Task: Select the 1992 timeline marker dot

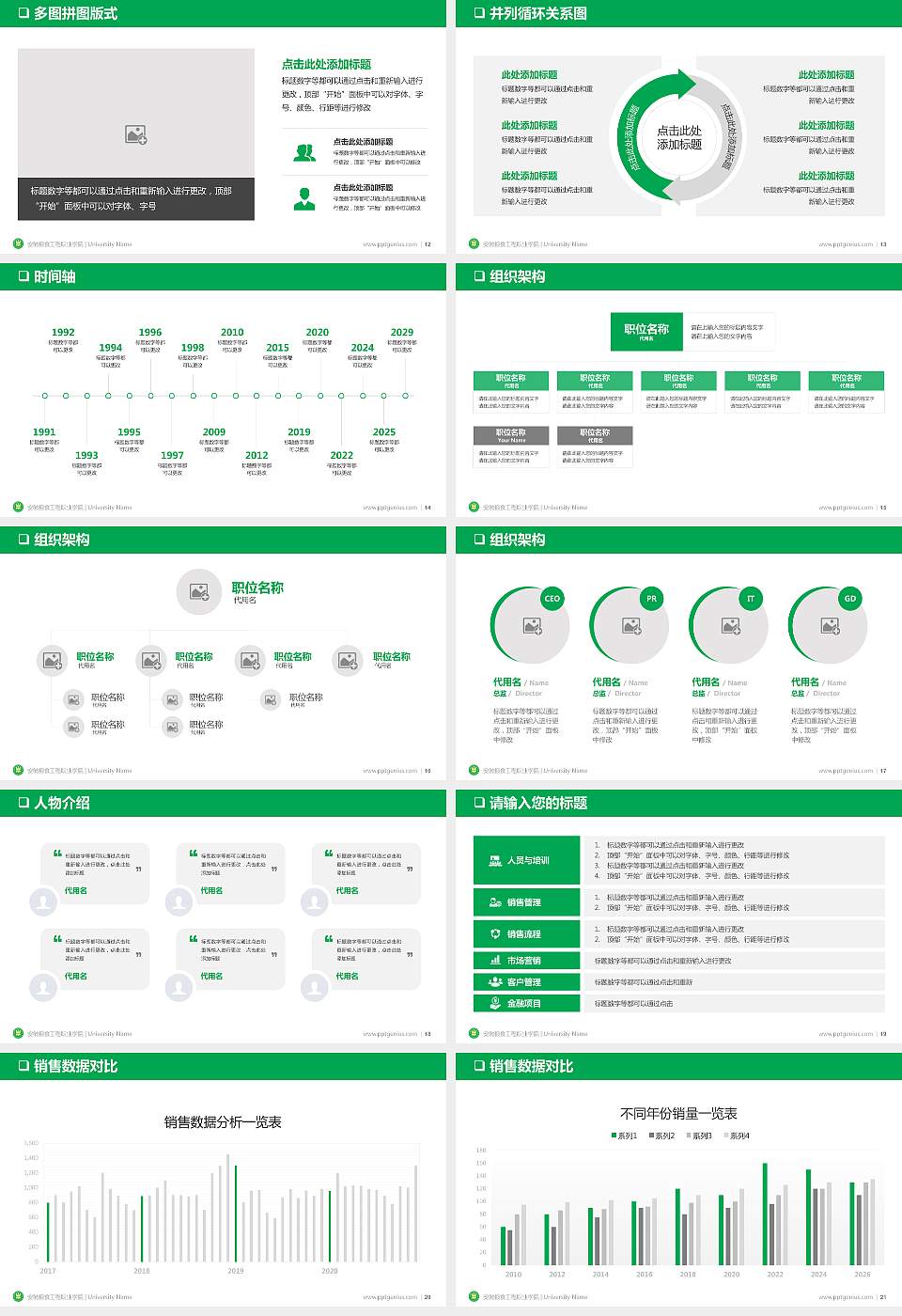Action: 65,396
